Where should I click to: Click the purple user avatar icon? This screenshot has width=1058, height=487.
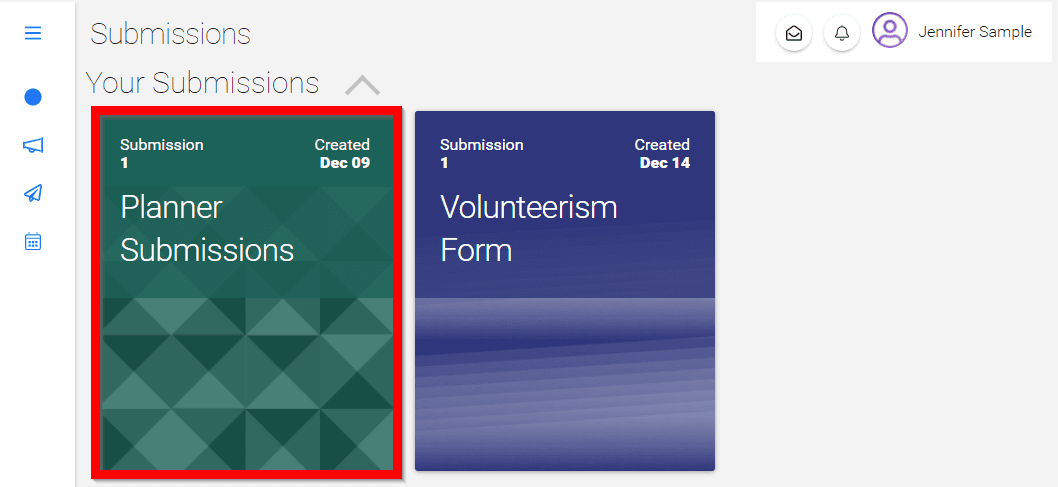point(889,30)
